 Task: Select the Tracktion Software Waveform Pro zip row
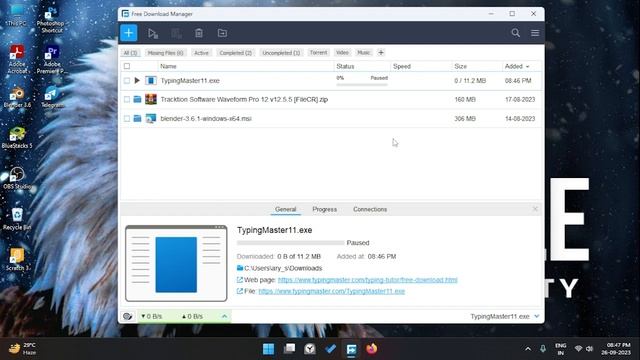pos(331,99)
